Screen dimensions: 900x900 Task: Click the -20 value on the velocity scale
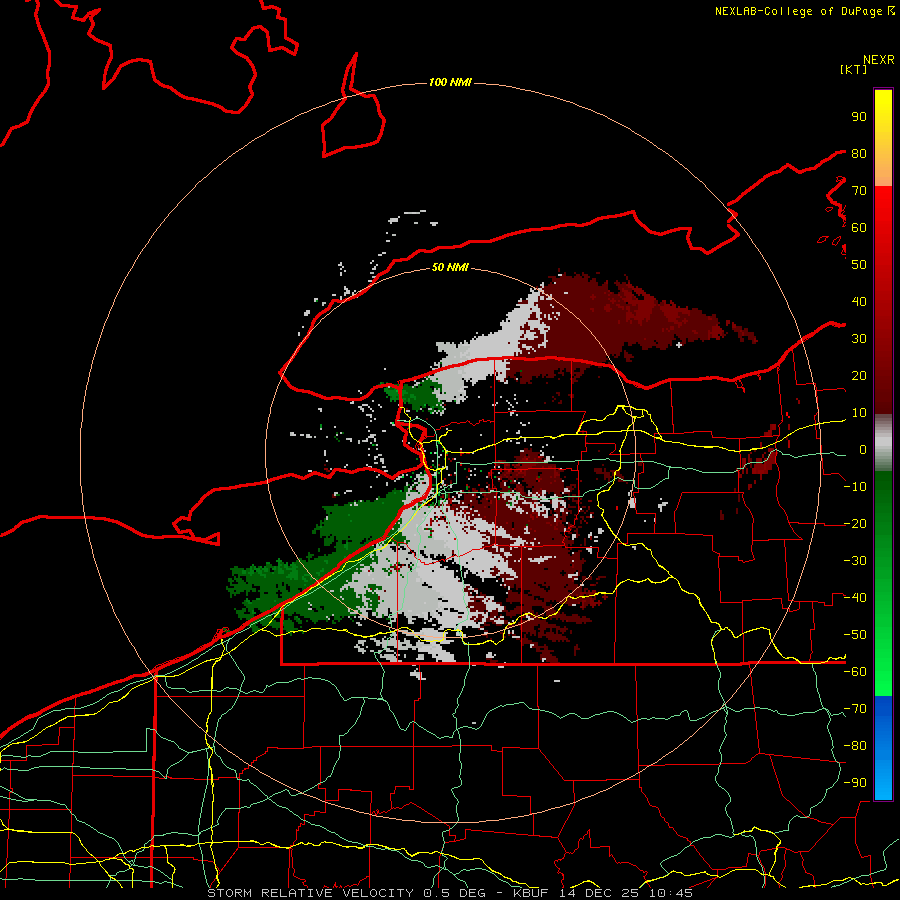point(855,524)
